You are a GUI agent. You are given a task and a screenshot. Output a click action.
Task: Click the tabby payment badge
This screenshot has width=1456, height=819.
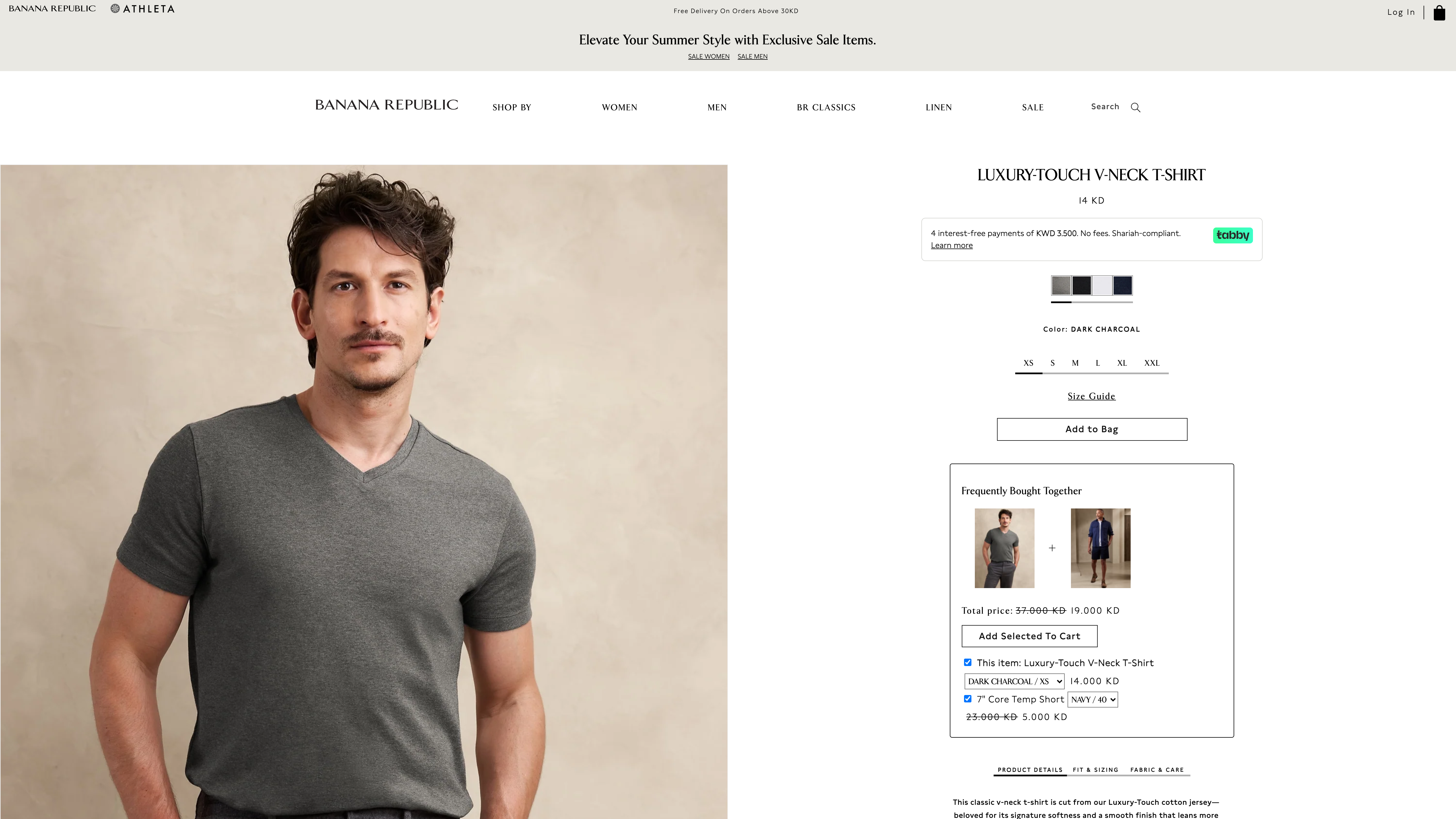[1232, 235]
